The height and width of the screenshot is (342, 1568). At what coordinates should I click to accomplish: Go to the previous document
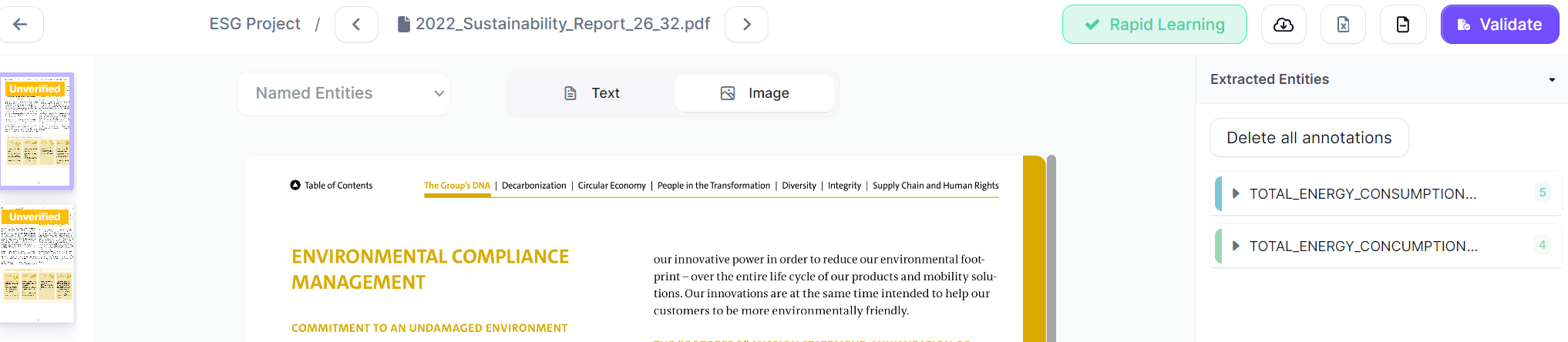pos(356,25)
